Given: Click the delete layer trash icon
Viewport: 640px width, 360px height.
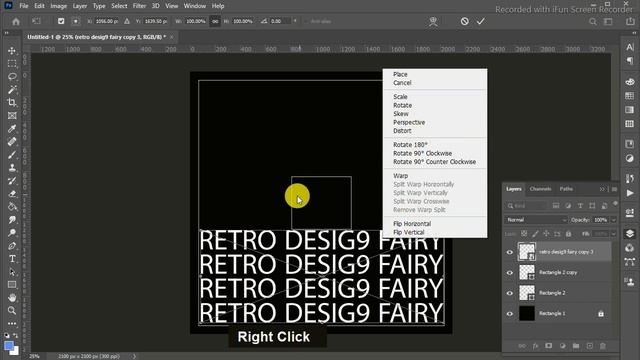Looking at the screenshot, I should [x=602, y=346].
